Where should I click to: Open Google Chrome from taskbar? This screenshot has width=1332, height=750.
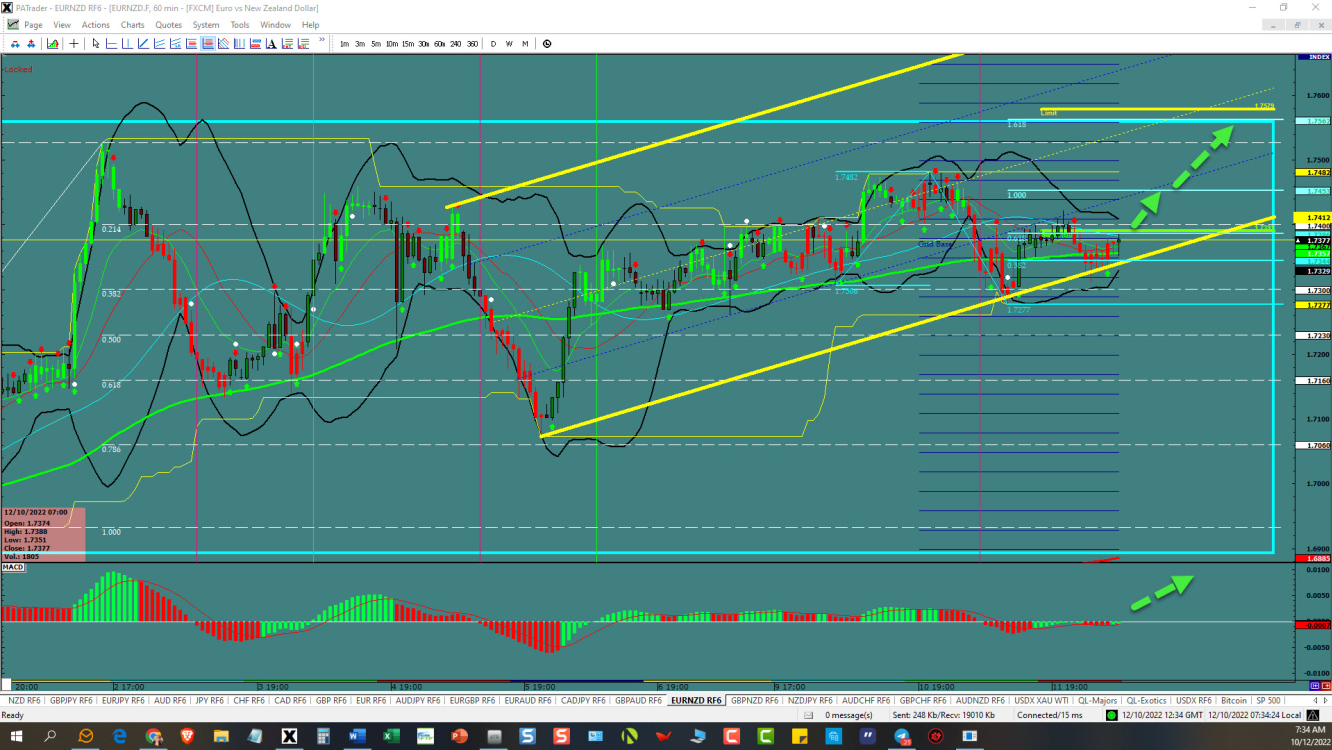click(x=153, y=736)
